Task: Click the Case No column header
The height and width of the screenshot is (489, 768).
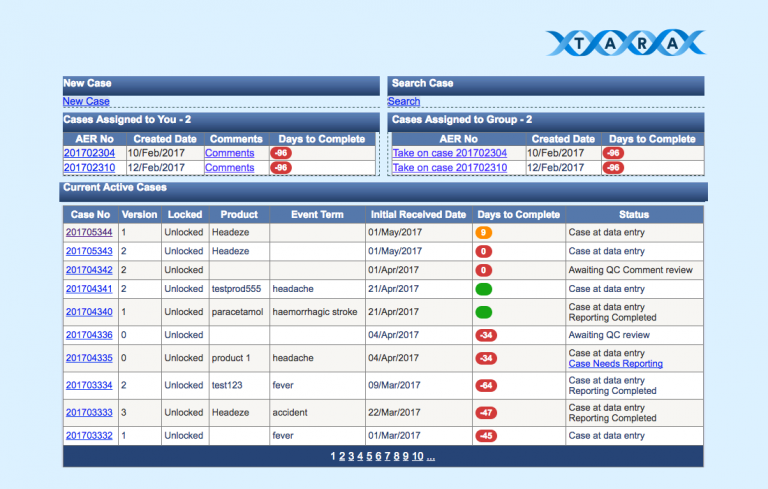Action: pyautogui.click(x=90, y=214)
